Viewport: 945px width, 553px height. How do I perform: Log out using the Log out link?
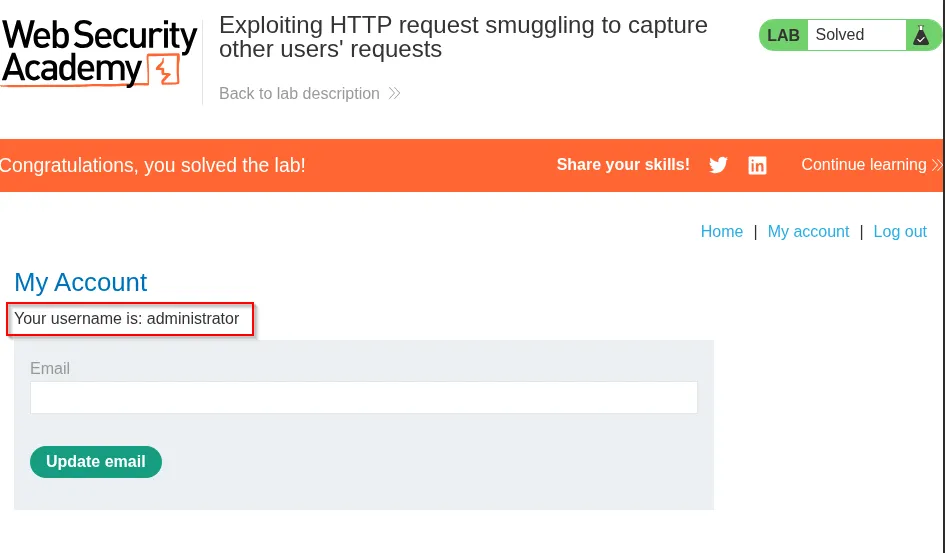point(900,232)
